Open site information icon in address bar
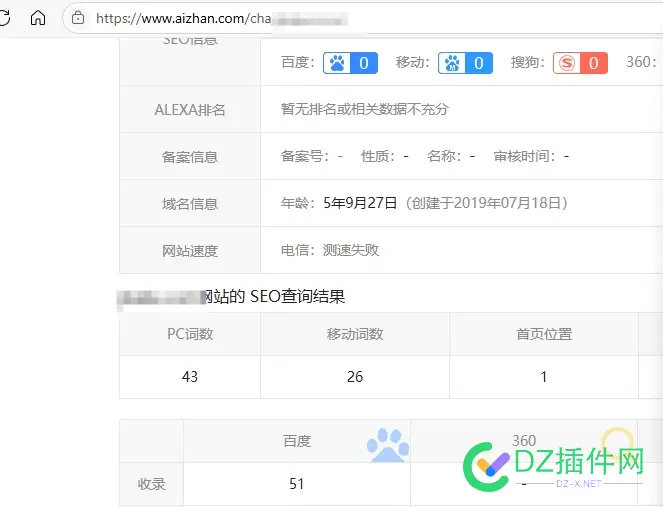Viewport: 663px width, 507px height. [x=78, y=18]
